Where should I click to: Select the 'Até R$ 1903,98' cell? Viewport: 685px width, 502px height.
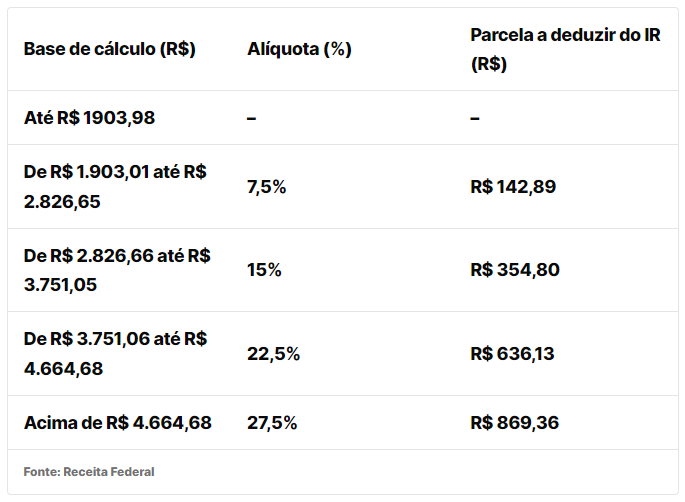(90, 118)
